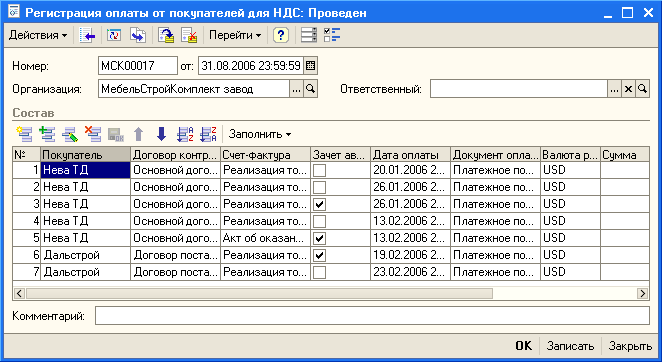Click the OK button
The image size is (662, 362).
pos(524,346)
